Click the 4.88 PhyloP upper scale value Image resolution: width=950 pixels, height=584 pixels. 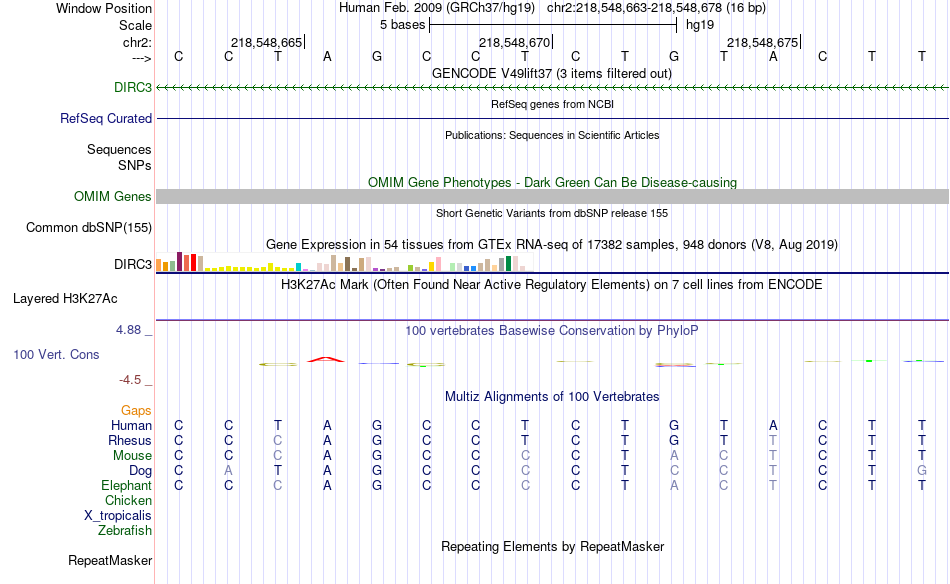tap(128, 330)
